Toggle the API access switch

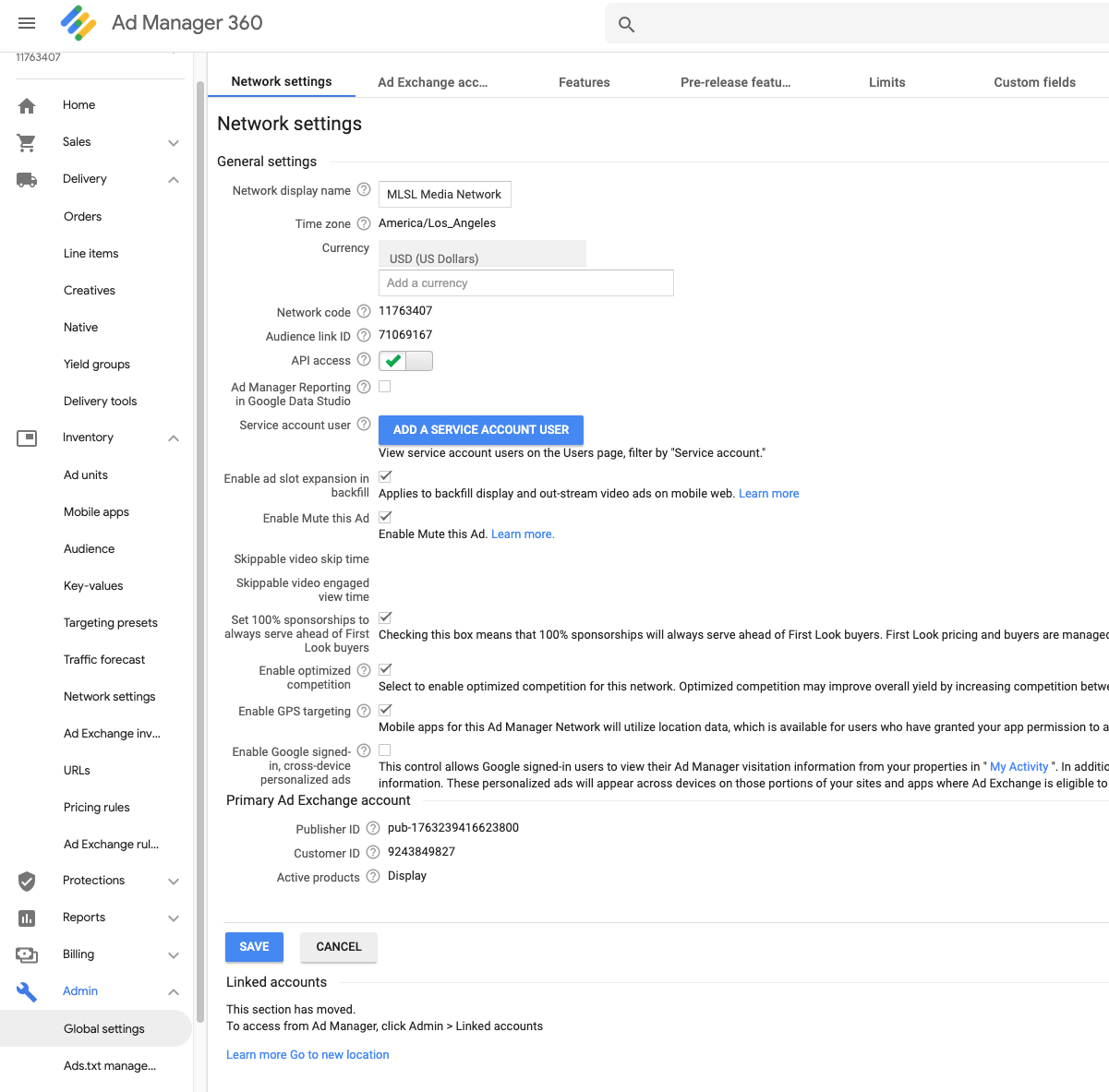pyautogui.click(x=405, y=361)
